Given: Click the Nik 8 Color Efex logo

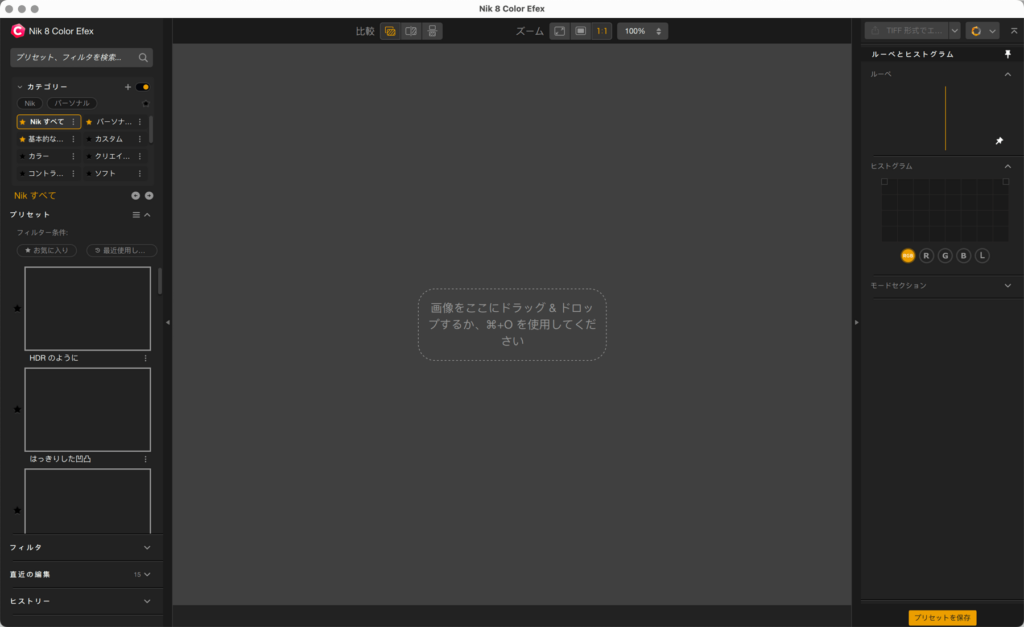Looking at the screenshot, I should [x=18, y=31].
